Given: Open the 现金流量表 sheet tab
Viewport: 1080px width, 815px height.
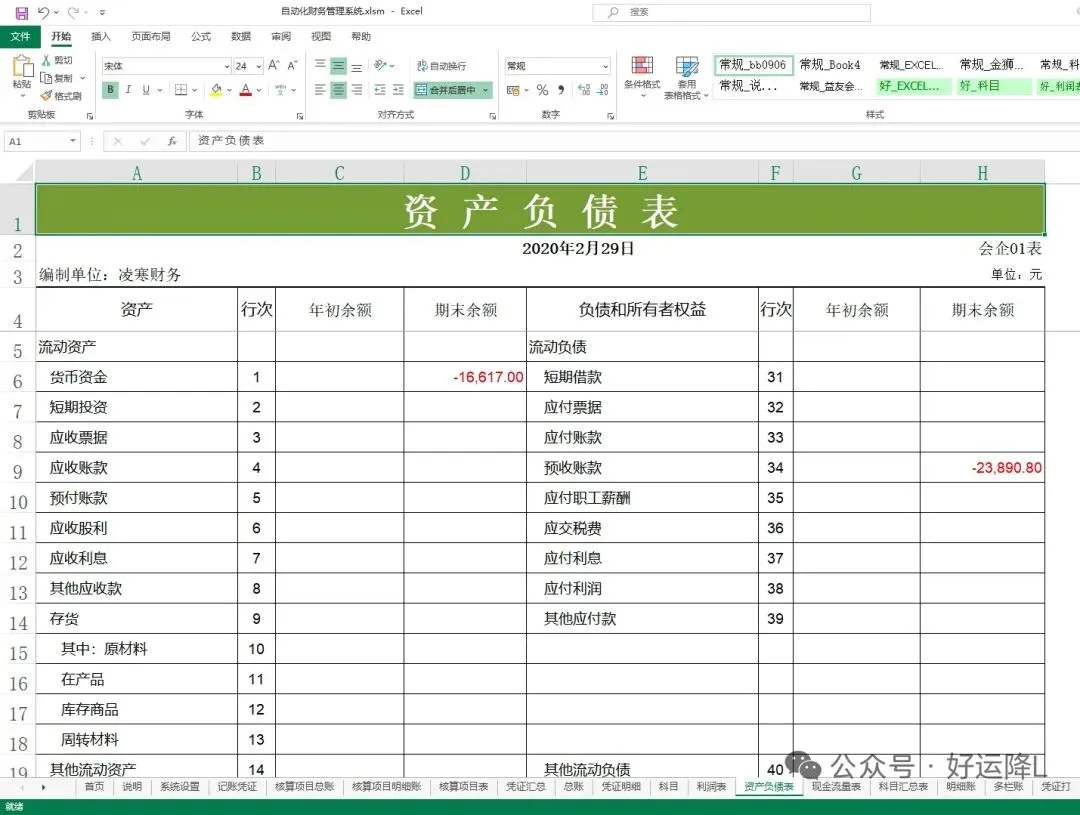Looking at the screenshot, I should [x=835, y=786].
